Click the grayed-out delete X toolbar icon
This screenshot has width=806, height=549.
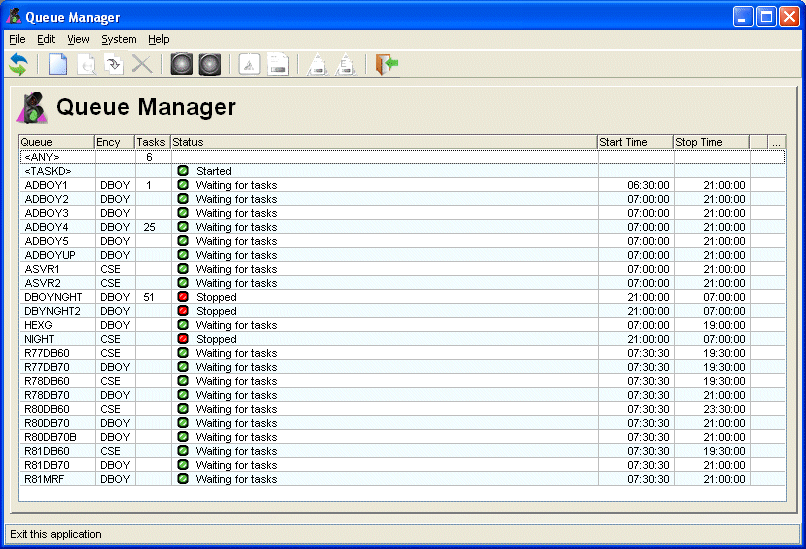click(142, 65)
